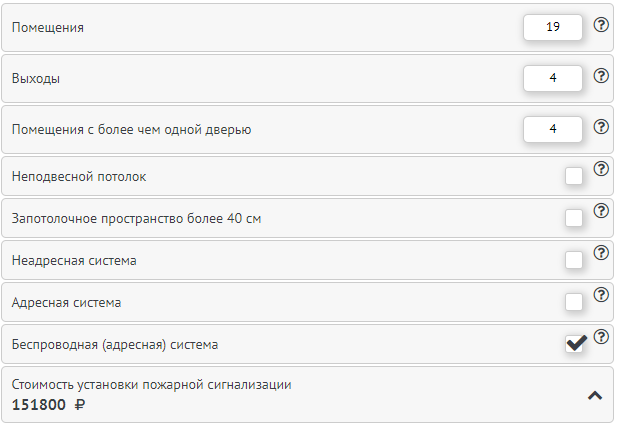Show help for Запотолочное пространство более 40 см
617x425 pixels.
point(601,210)
